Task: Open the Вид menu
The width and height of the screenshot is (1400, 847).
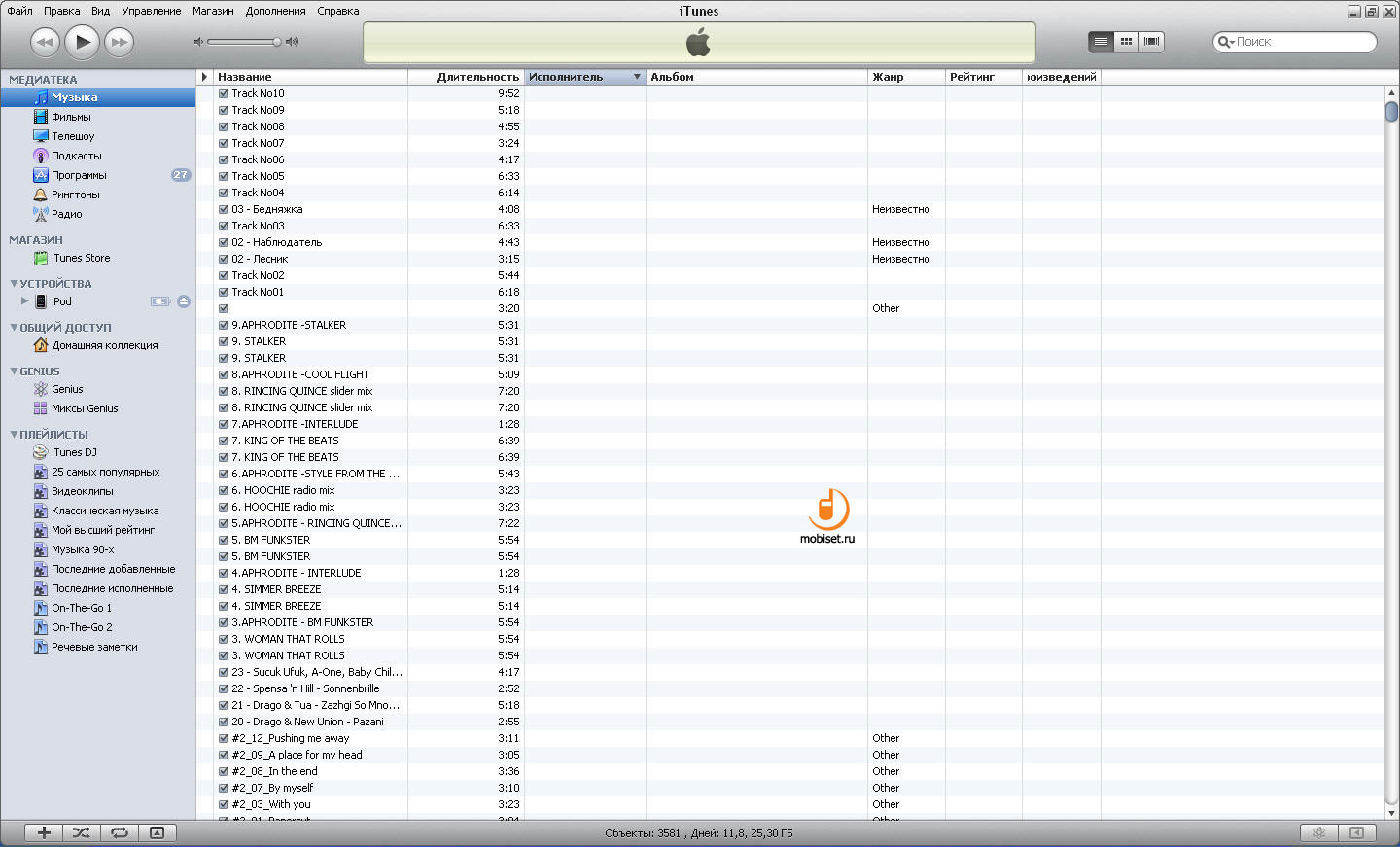Action: click(100, 11)
